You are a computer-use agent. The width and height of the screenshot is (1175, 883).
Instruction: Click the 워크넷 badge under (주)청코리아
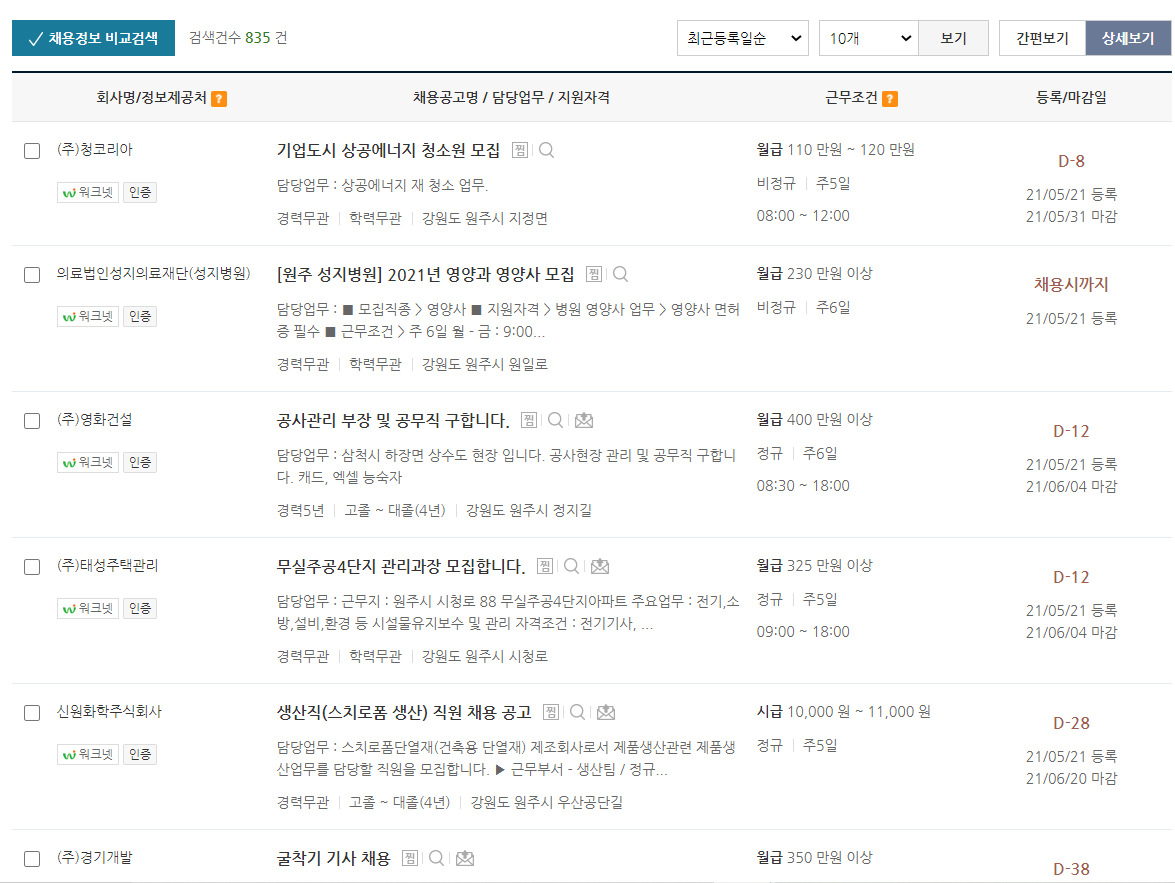pyautogui.click(x=88, y=193)
